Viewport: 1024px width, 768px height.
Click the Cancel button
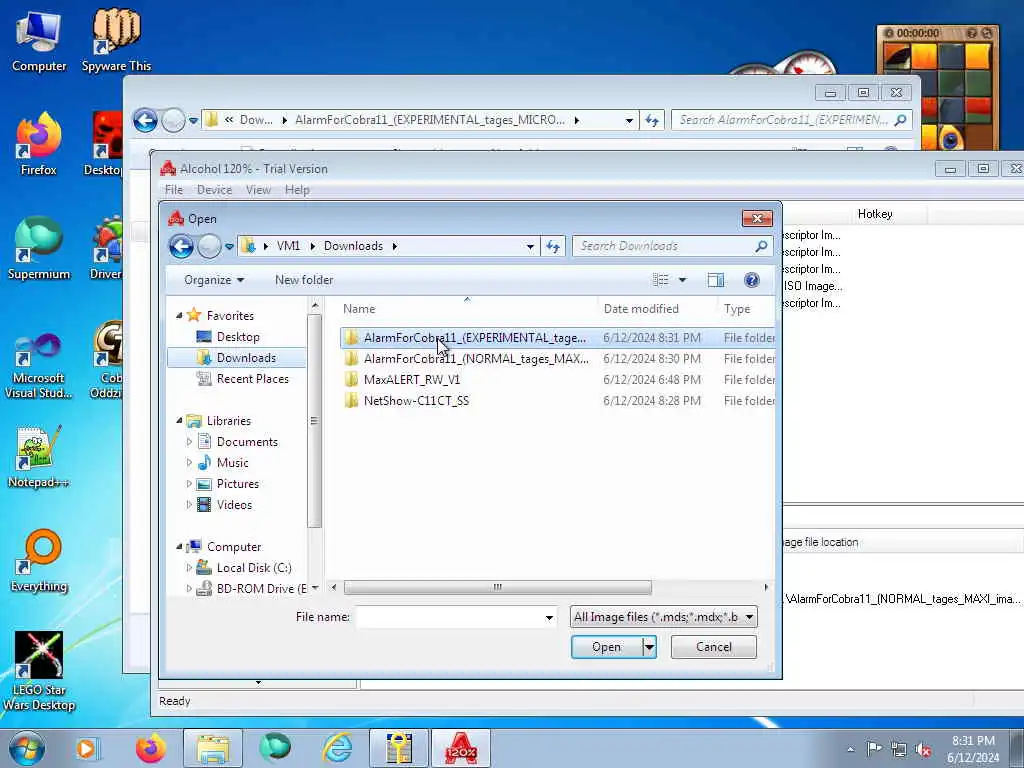point(714,647)
